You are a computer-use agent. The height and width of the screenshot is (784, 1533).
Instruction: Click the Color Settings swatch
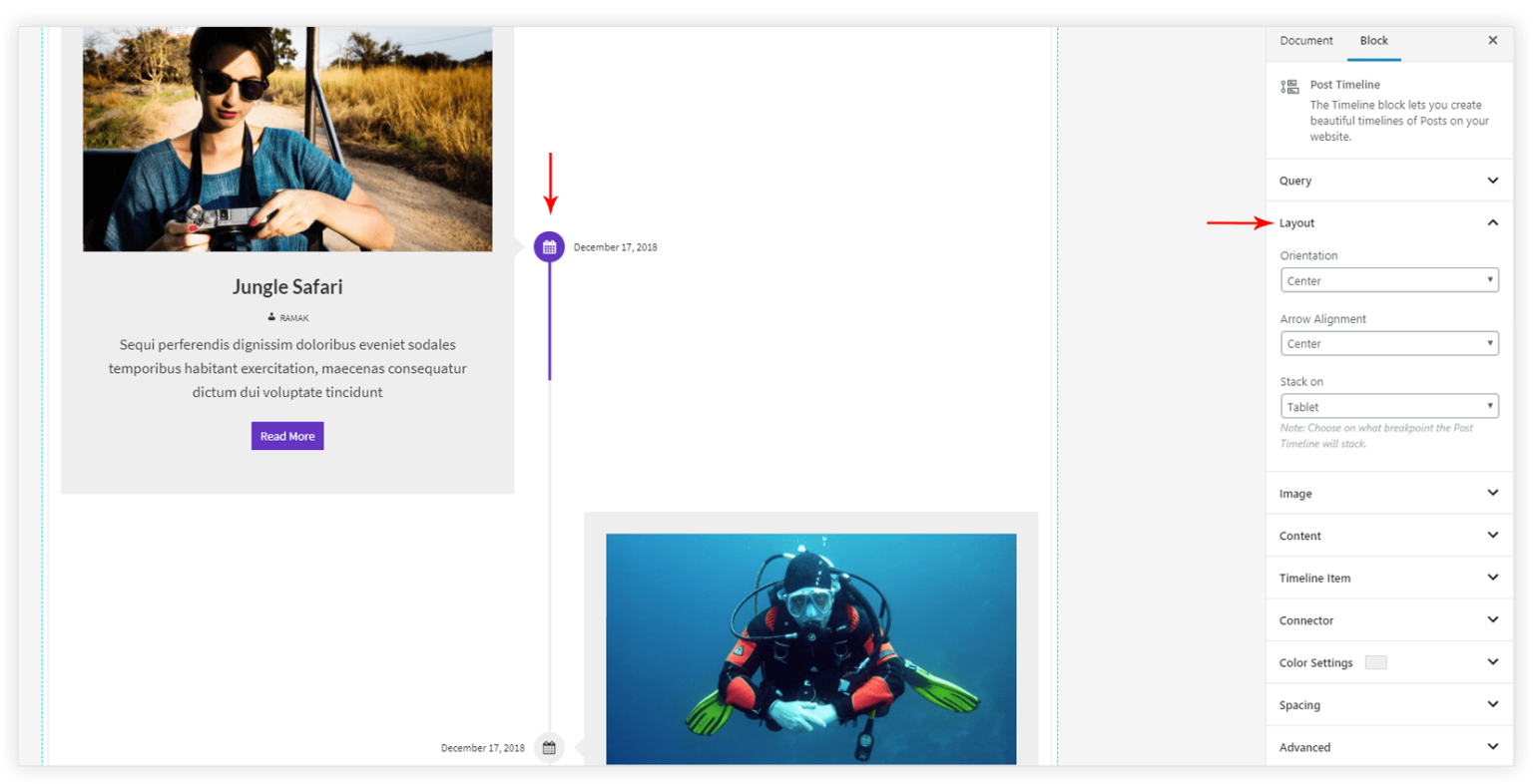point(1375,662)
